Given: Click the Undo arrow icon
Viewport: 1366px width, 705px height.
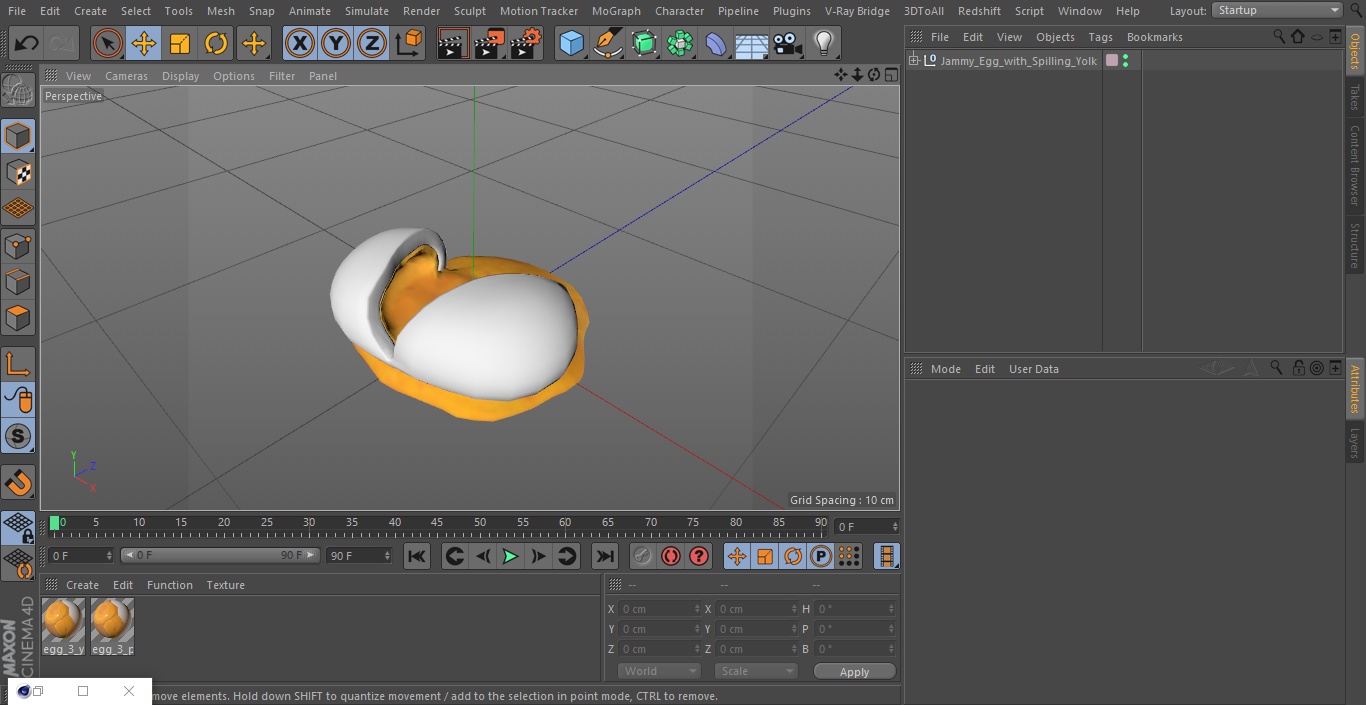Looking at the screenshot, I should (x=27, y=43).
